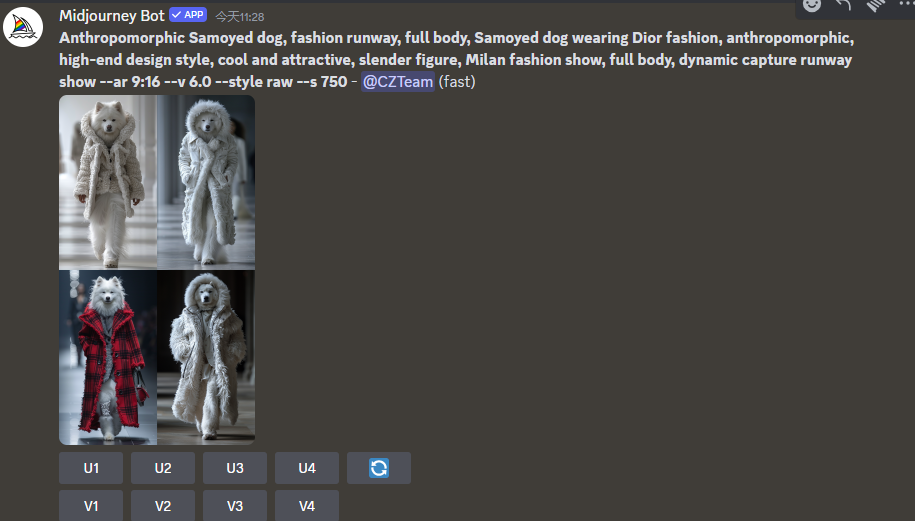Open the @CZTeam user mention
915x521 pixels.
point(397,82)
